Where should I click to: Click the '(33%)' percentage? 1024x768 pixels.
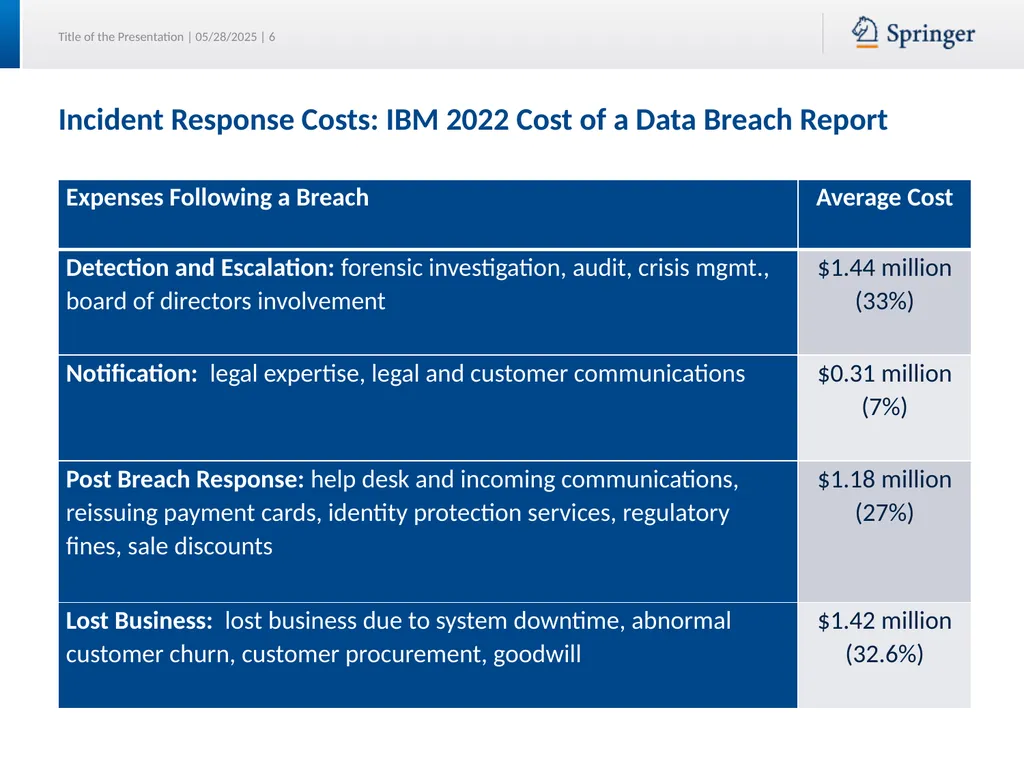click(x=884, y=302)
